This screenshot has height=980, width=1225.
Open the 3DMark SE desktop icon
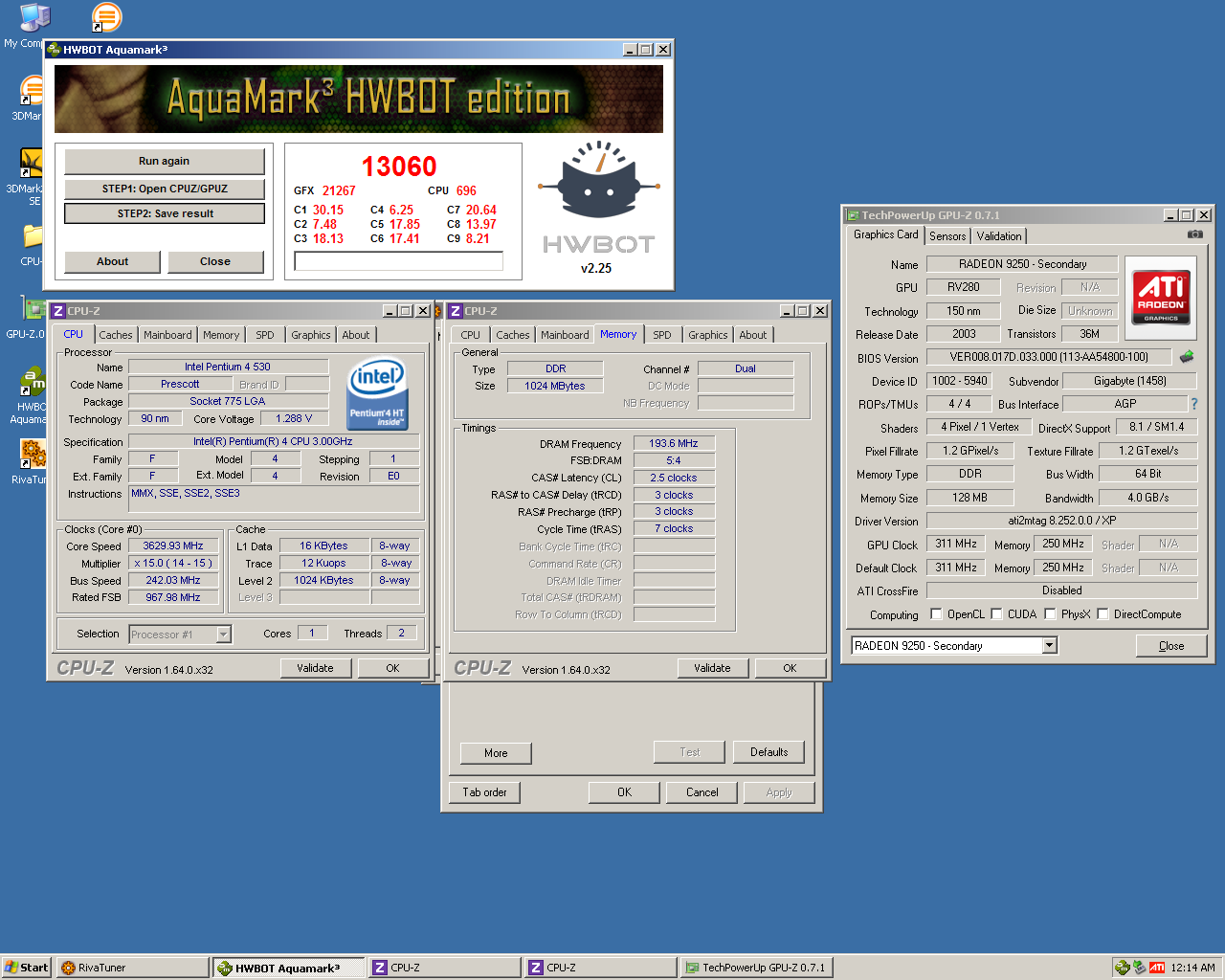pyautogui.click(x=32, y=163)
